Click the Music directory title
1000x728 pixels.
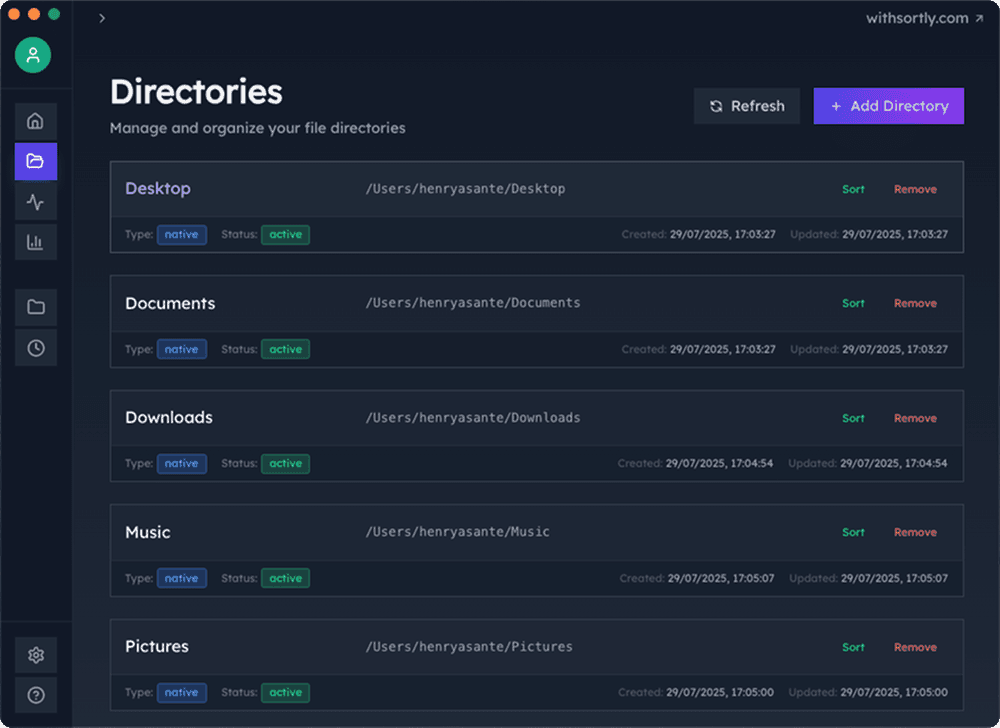point(147,532)
